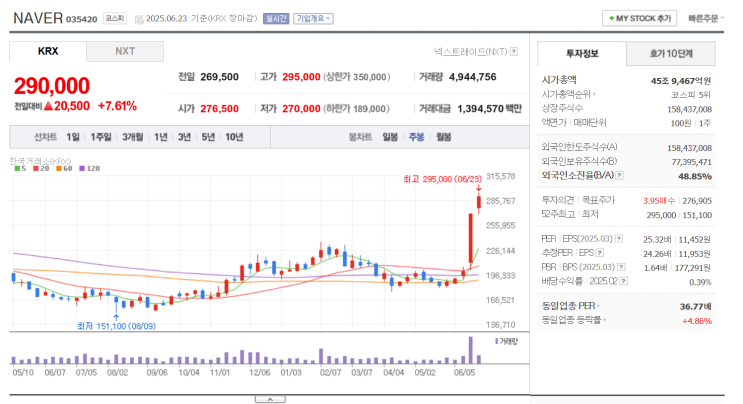Click the purple 거래량 legend marker
The width and height of the screenshot is (743, 404).
[x=497, y=341]
